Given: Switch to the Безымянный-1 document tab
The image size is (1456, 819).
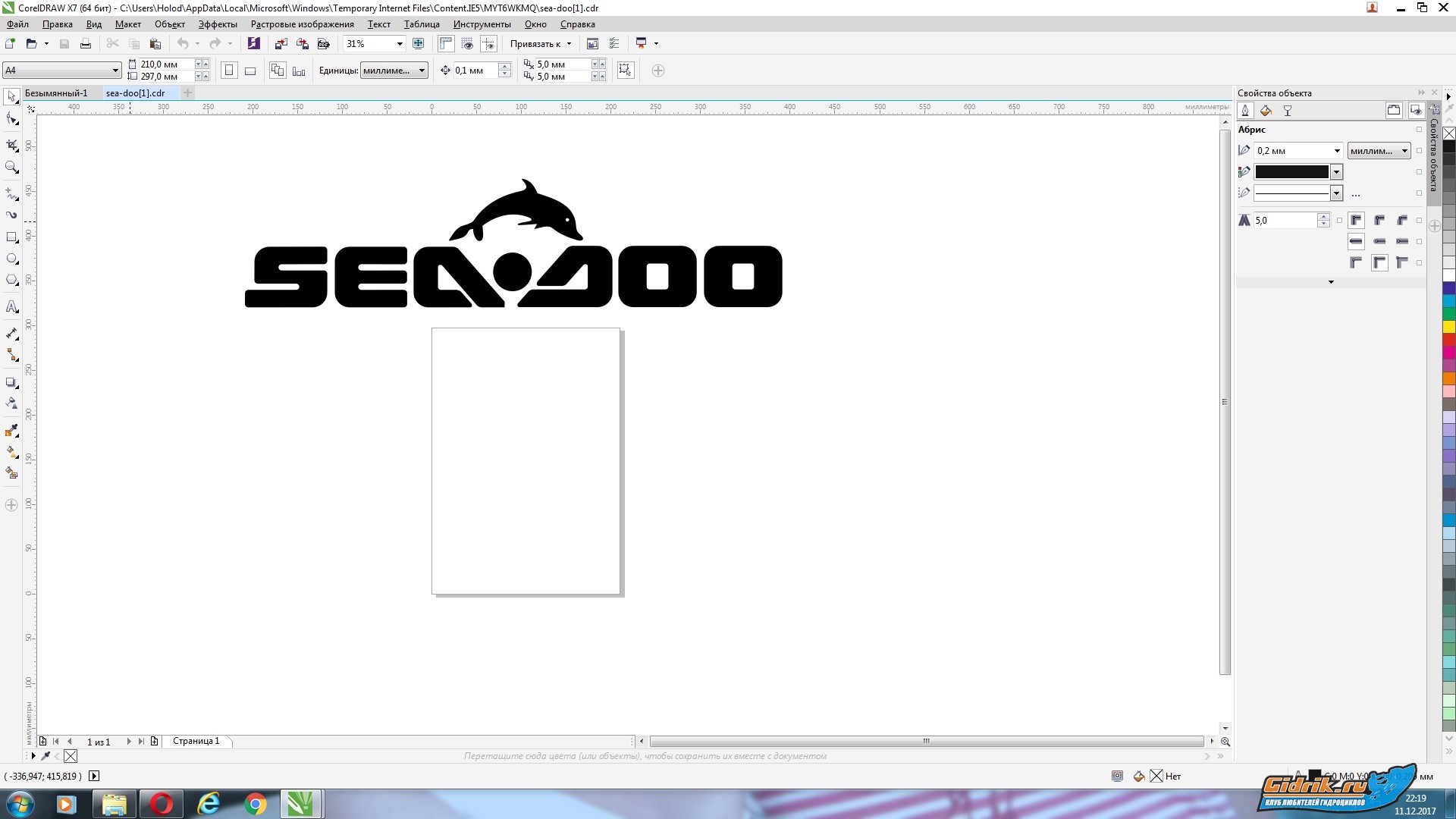Looking at the screenshot, I should 56,93.
